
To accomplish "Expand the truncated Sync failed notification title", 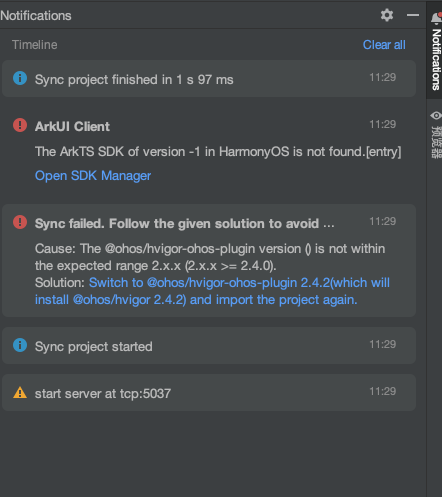I will [x=184, y=224].
